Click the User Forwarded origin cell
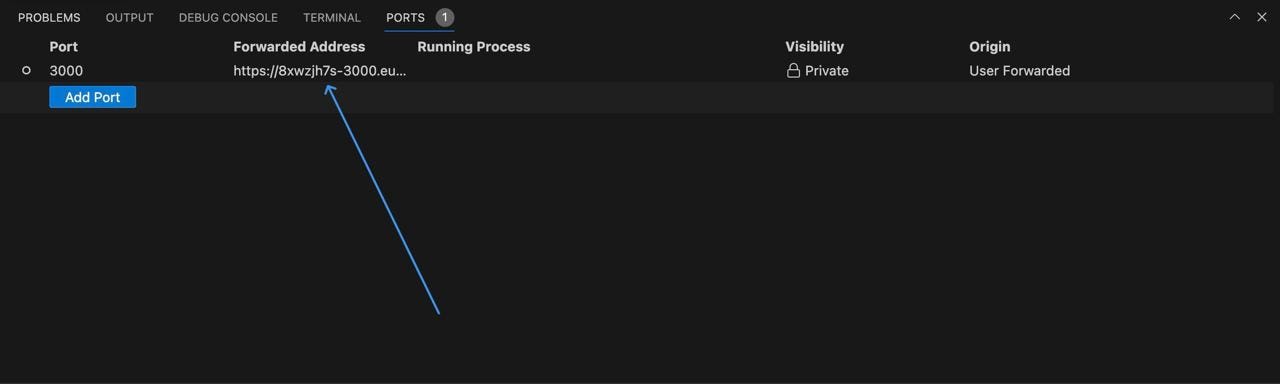Screen dimensions: 1280x384 (1019, 71)
